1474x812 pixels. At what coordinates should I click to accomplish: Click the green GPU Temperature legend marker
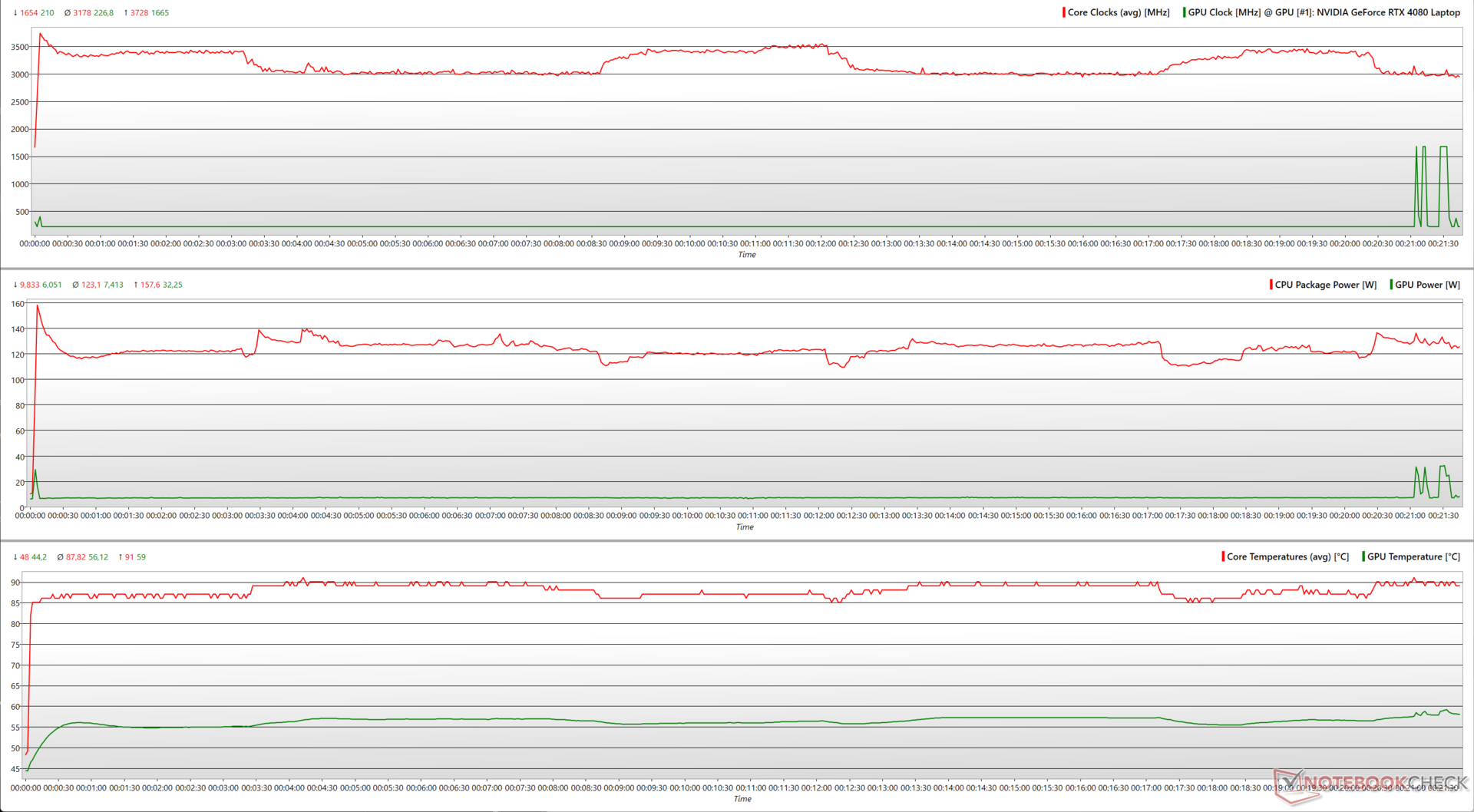click(x=1363, y=556)
